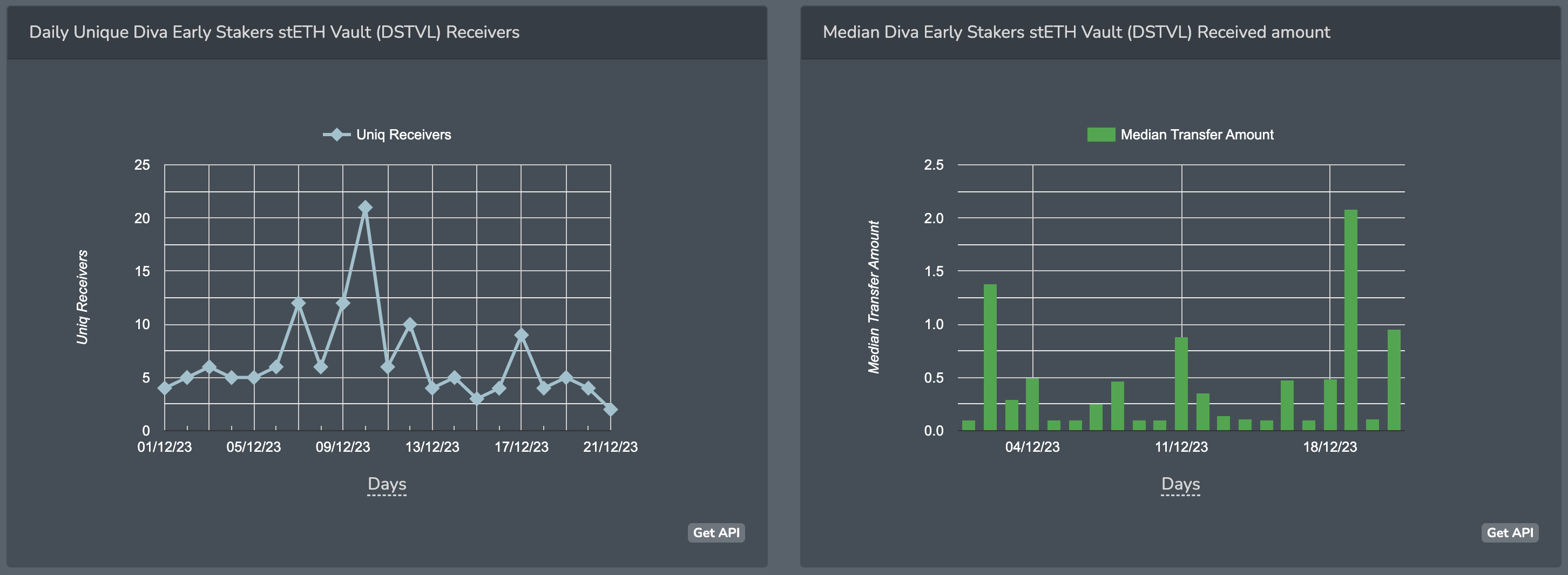The height and width of the screenshot is (575, 1568).
Task: Select the last data point at 2 receivers
Action: pyautogui.click(x=611, y=409)
